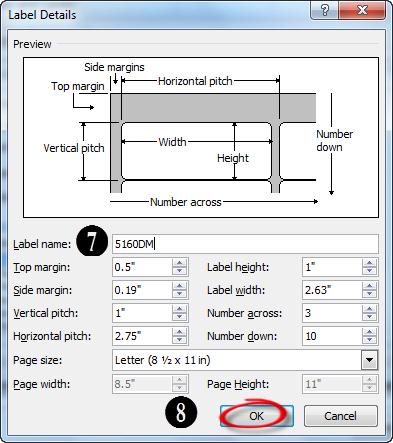Viewport: 393px width, 443px height.
Task: Click the 'Top margin:' label text
Action: pyautogui.click(x=42, y=267)
